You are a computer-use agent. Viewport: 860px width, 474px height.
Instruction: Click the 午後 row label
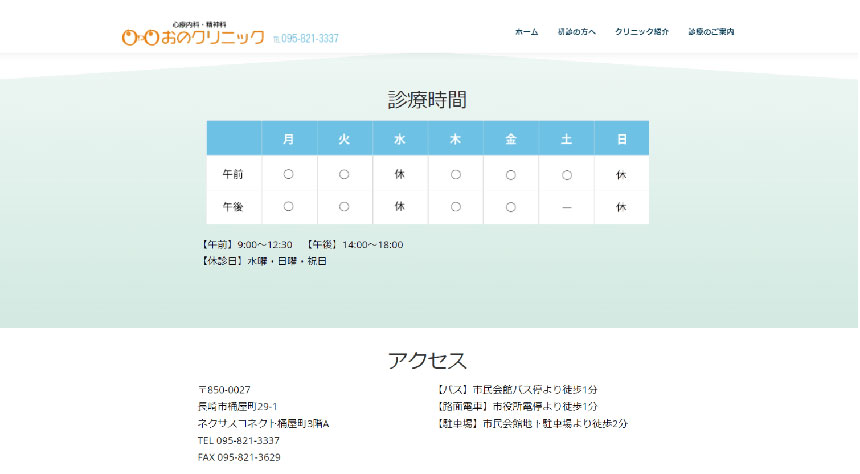pyautogui.click(x=233, y=207)
